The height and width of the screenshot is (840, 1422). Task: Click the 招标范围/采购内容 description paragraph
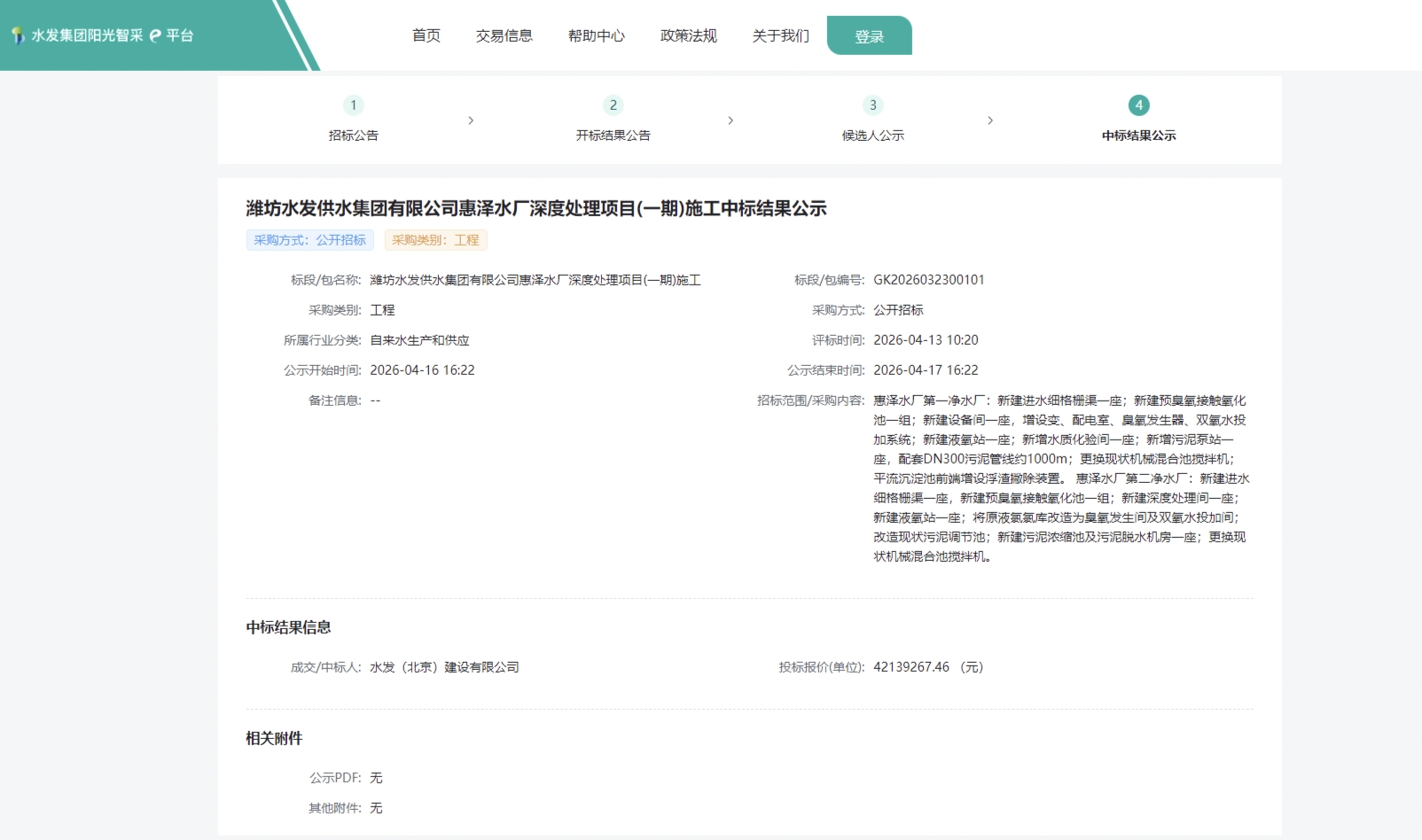[1061, 478]
